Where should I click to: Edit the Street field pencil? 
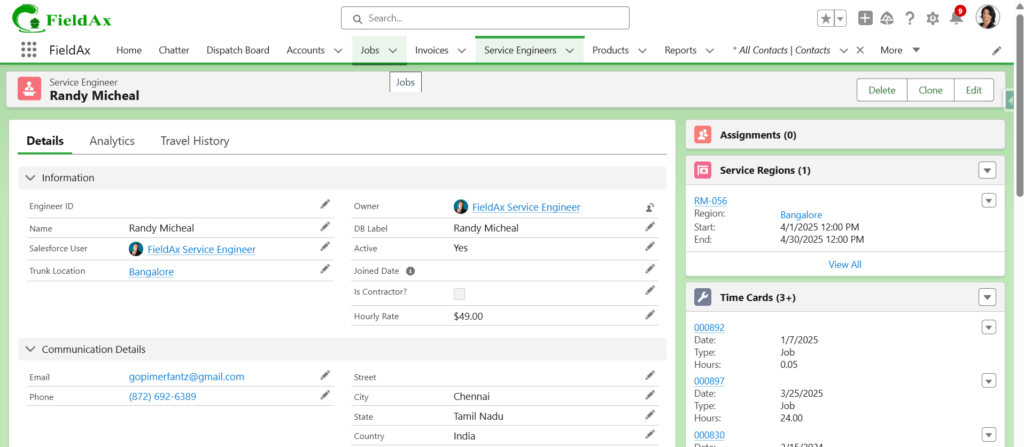tap(650, 375)
